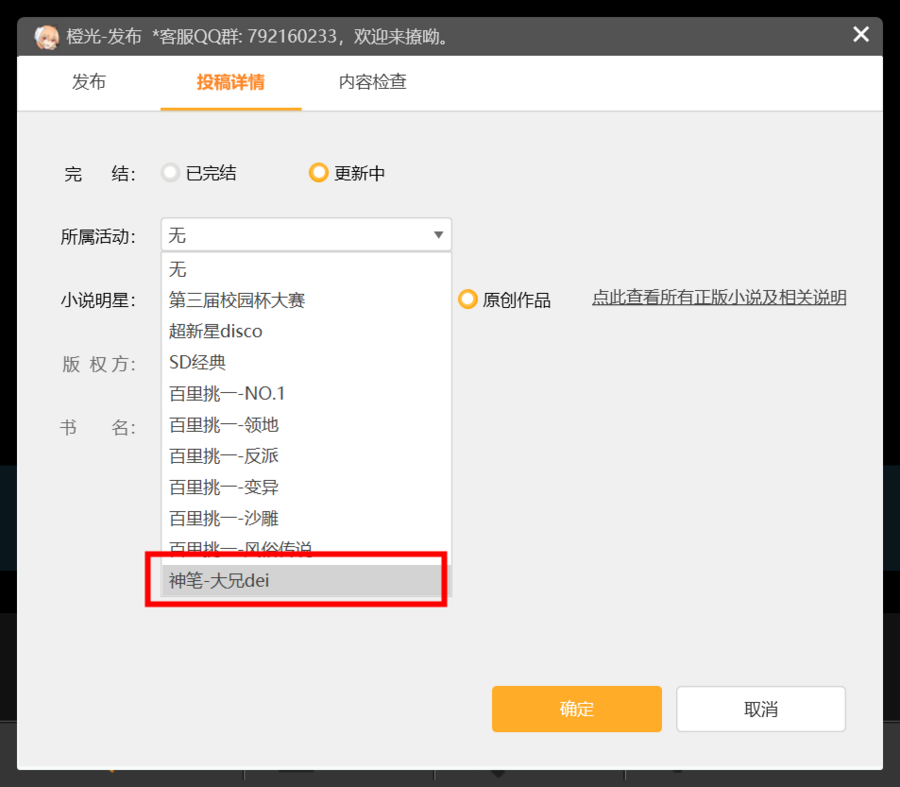Image resolution: width=900 pixels, height=787 pixels.
Task: Open the 投稿详情 tab
Action: pyautogui.click(x=231, y=82)
